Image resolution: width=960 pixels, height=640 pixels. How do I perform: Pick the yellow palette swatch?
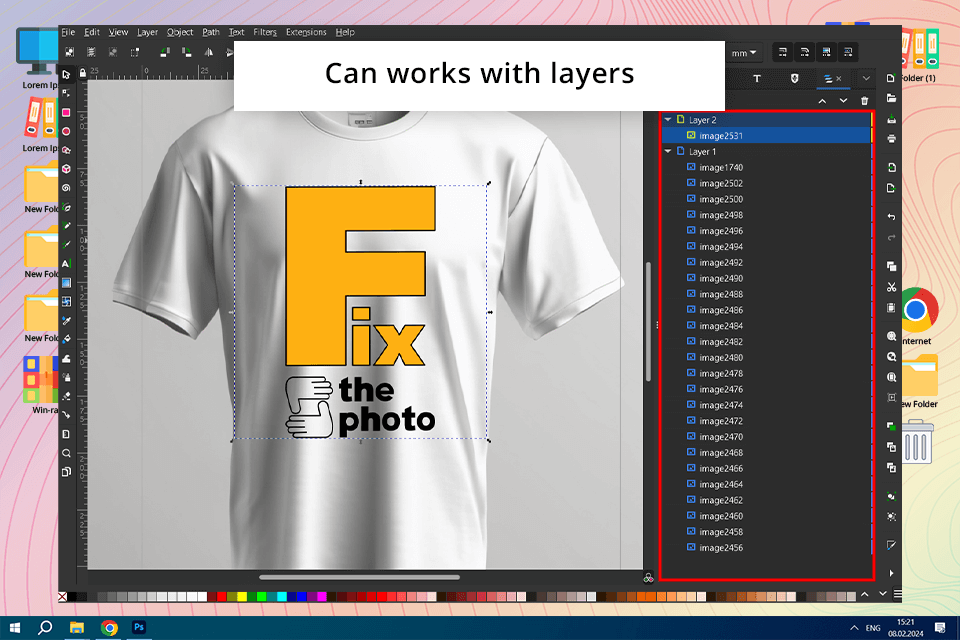(242, 597)
